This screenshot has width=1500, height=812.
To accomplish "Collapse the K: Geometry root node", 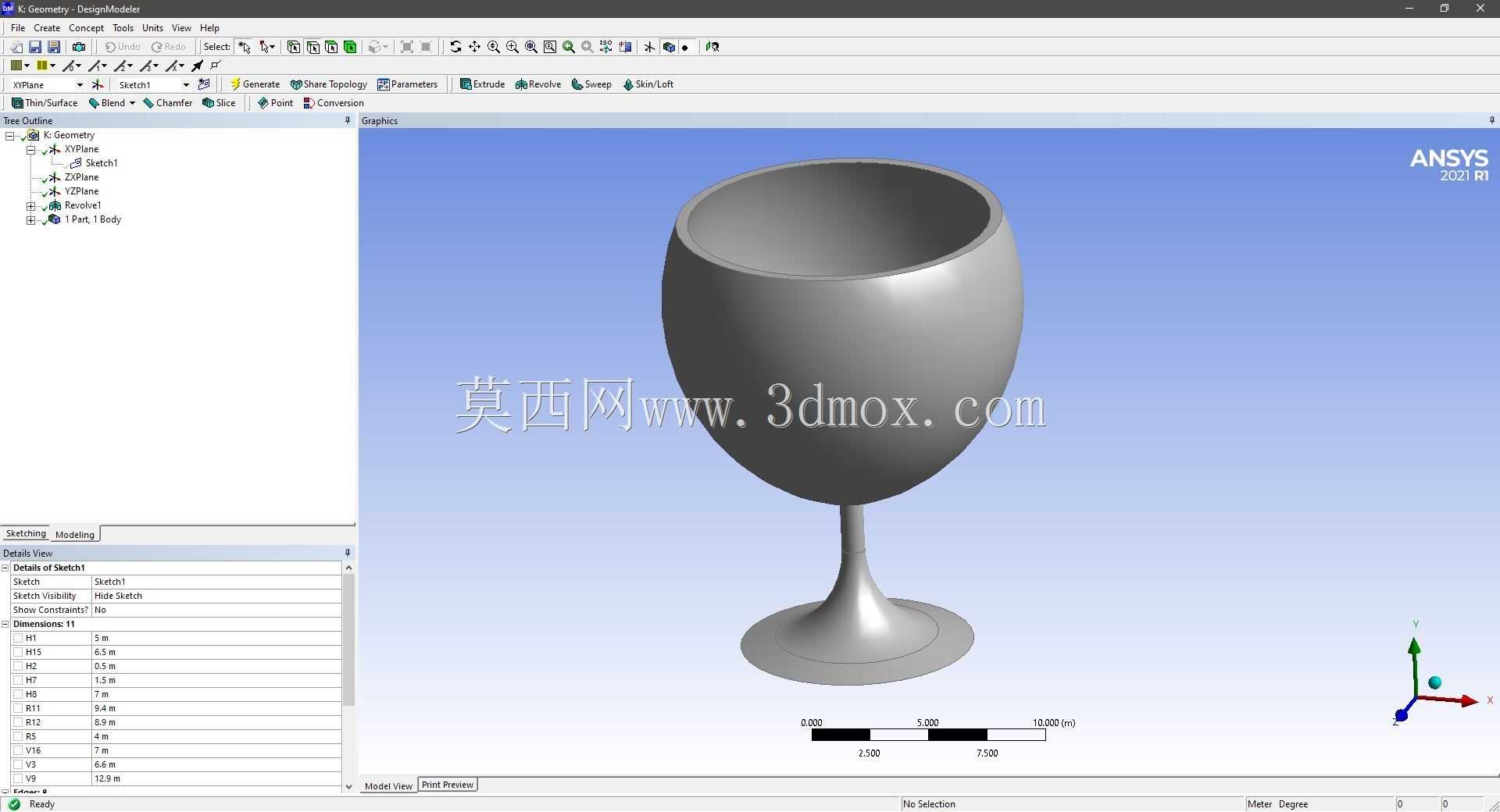I will click(10, 136).
